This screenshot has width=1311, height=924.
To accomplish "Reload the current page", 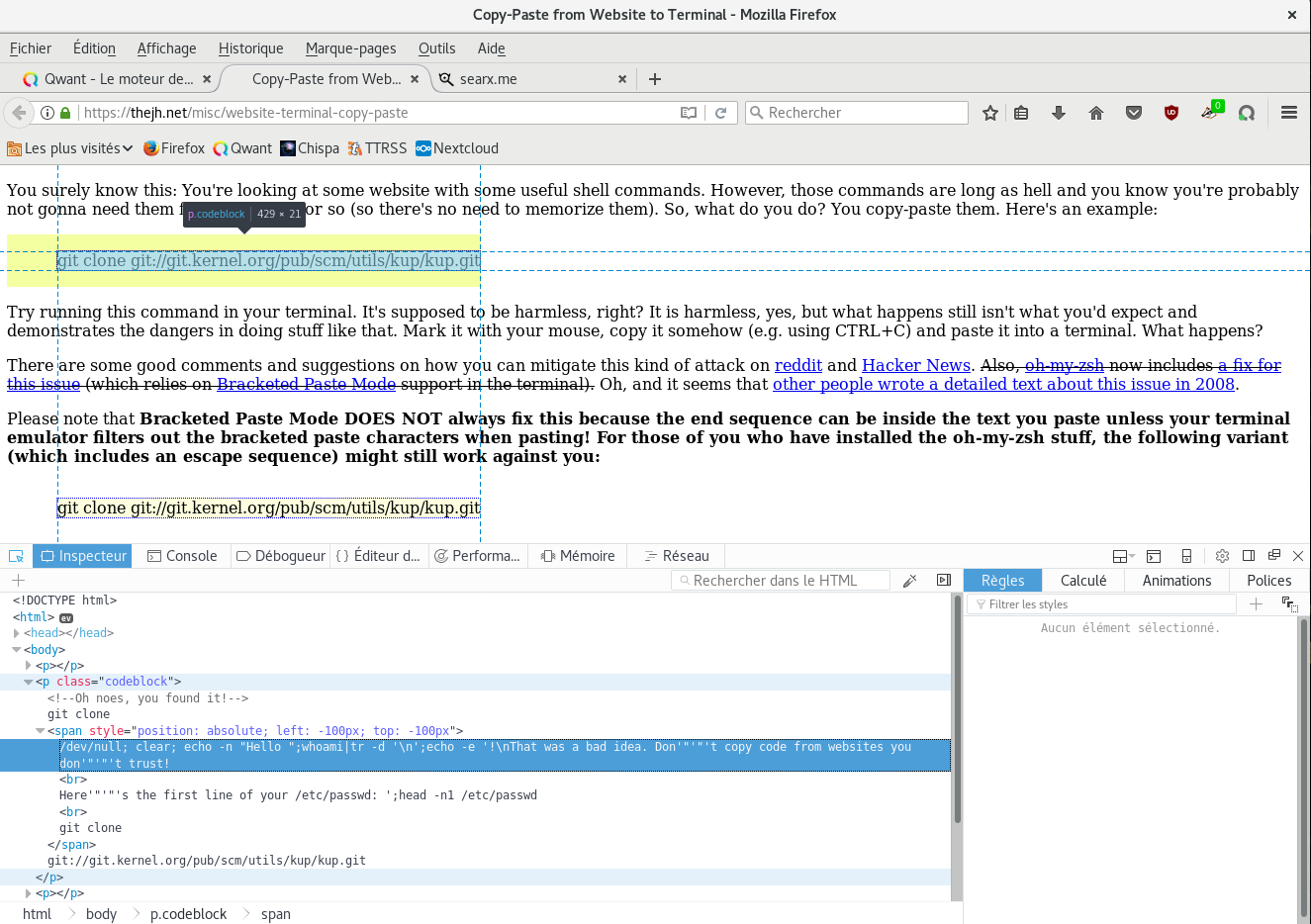I will (721, 113).
